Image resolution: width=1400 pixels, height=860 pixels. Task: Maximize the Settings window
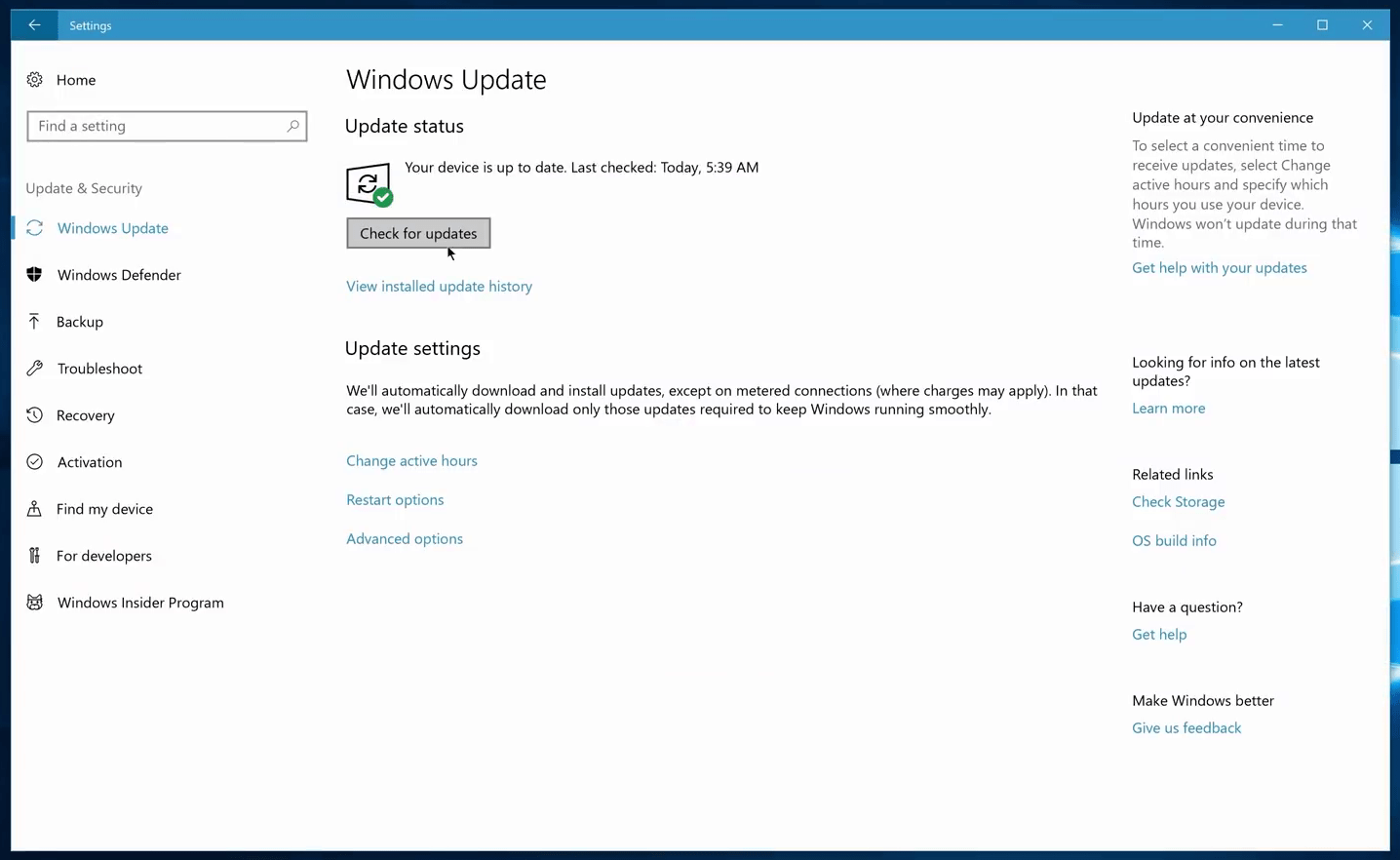pos(1322,25)
